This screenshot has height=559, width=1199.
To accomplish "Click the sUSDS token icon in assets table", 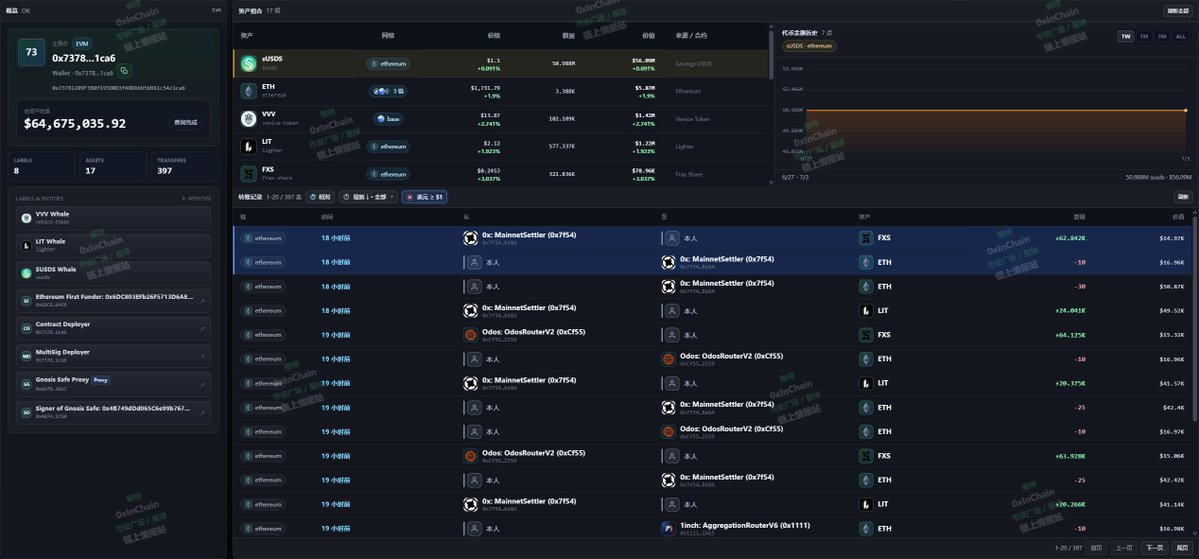I will click(x=249, y=63).
